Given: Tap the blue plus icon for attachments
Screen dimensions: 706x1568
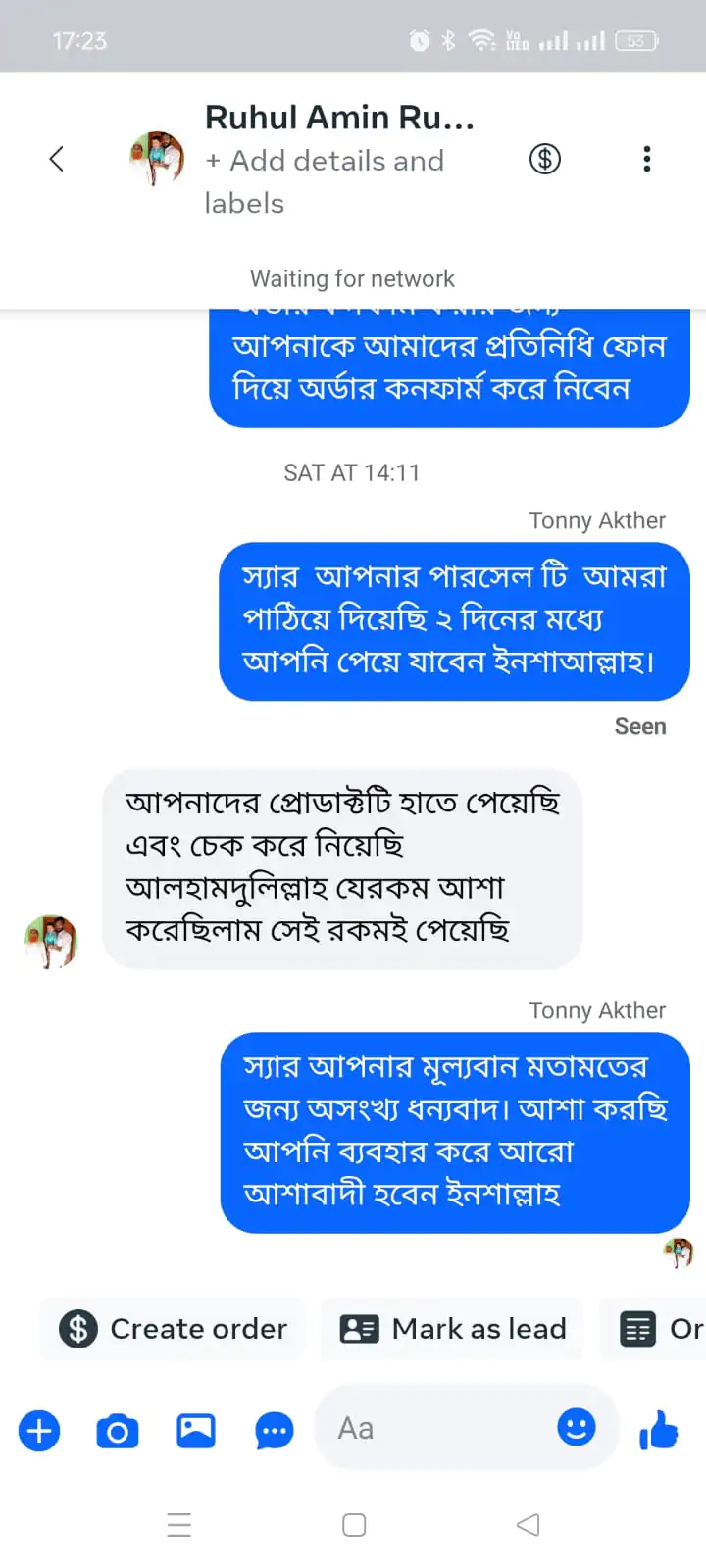Looking at the screenshot, I should click(x=39, y=1431).
